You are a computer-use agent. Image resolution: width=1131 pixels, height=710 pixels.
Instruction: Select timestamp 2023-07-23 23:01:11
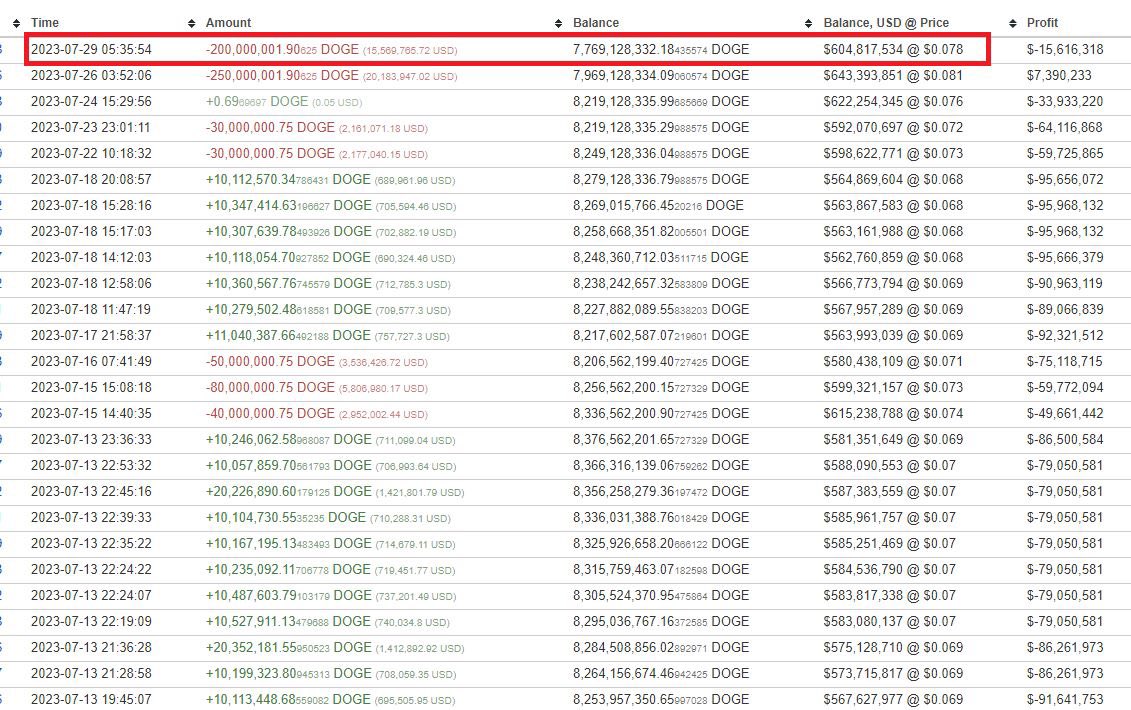coord(91,128)
